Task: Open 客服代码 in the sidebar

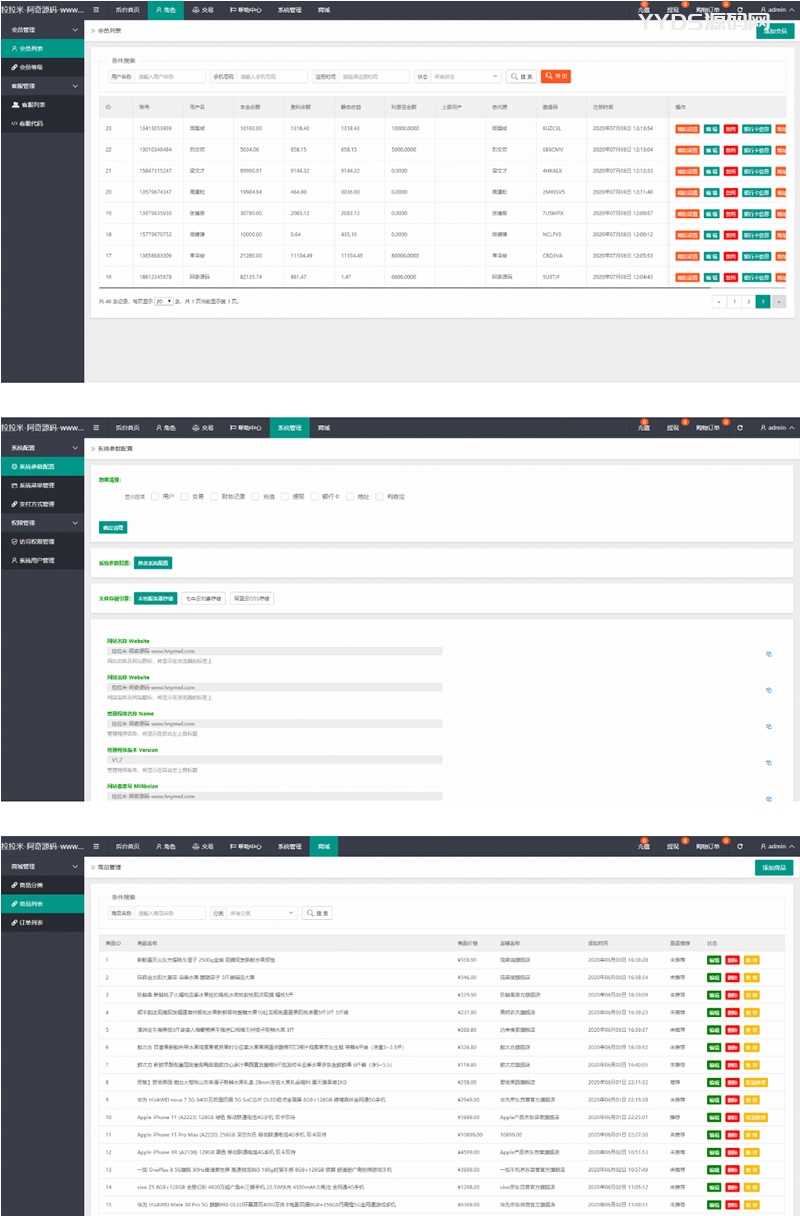Action: [x=30, y=123]
